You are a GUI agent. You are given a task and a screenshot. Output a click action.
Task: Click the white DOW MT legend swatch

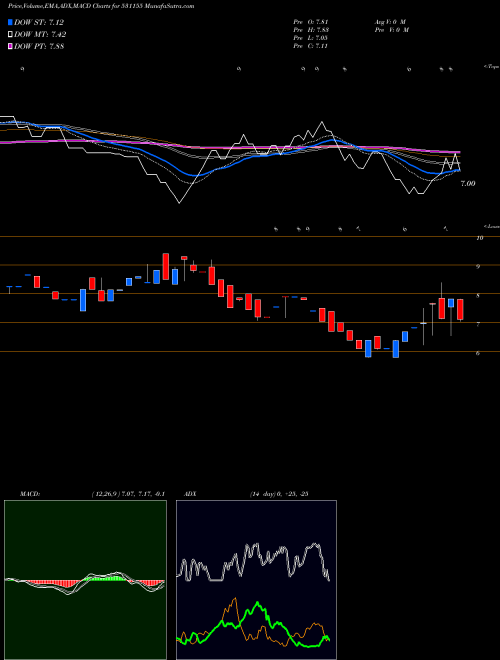[10, 35]
